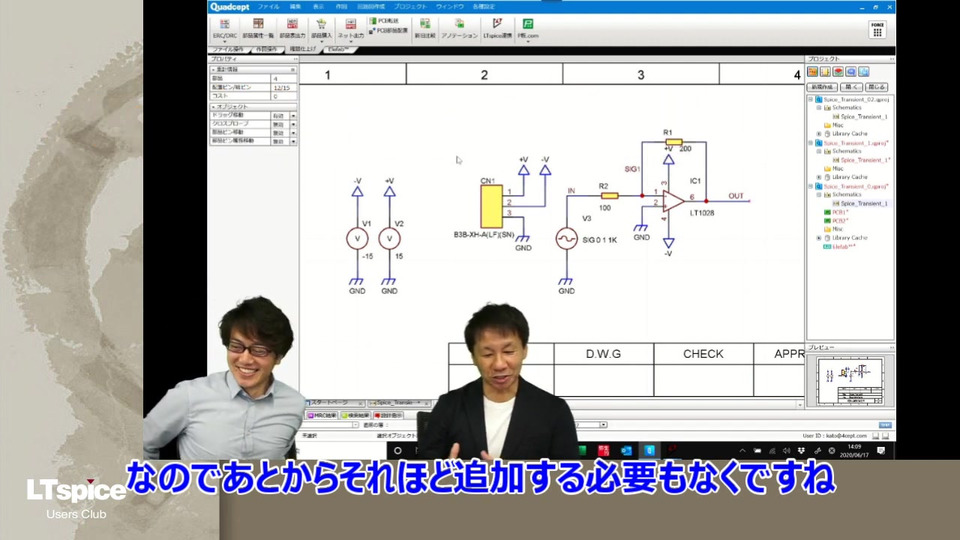
Task: Switch to the search results tab
Action: click(x=355, y=415)
